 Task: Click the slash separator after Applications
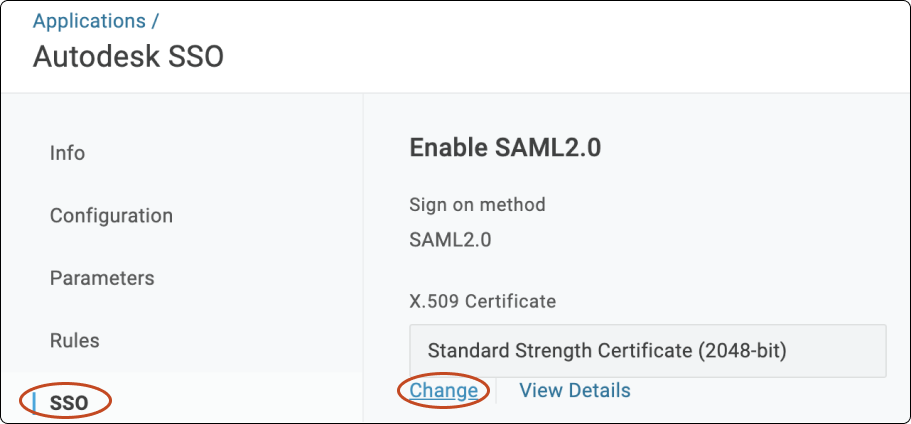[155, 21]
